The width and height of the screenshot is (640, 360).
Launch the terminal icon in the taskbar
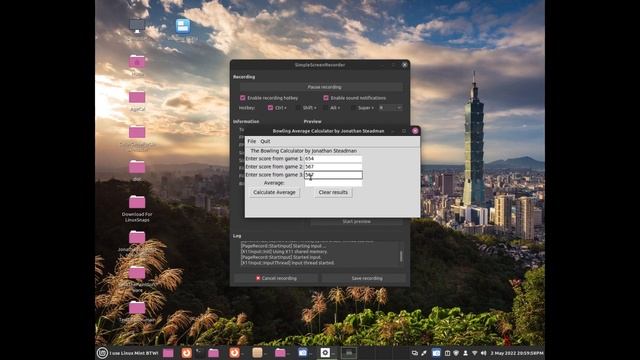coord(199,353)
